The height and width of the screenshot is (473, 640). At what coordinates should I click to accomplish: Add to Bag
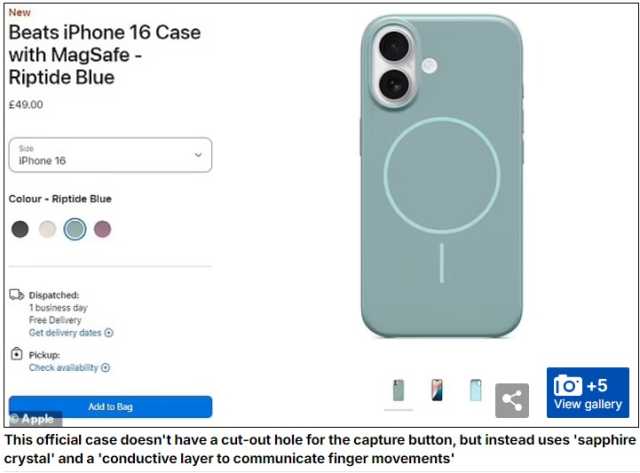coord(110,406)
